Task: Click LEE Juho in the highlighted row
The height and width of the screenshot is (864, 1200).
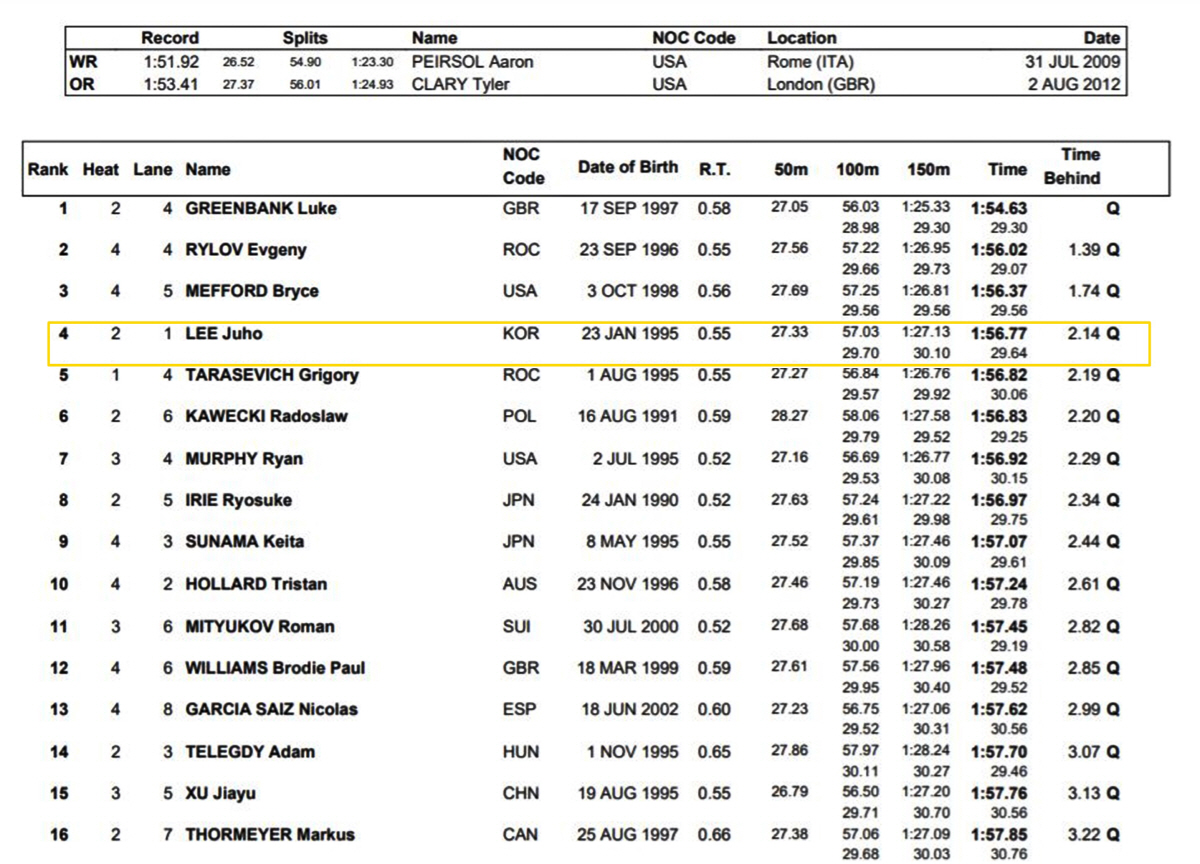Action: (x=224, y=334)
